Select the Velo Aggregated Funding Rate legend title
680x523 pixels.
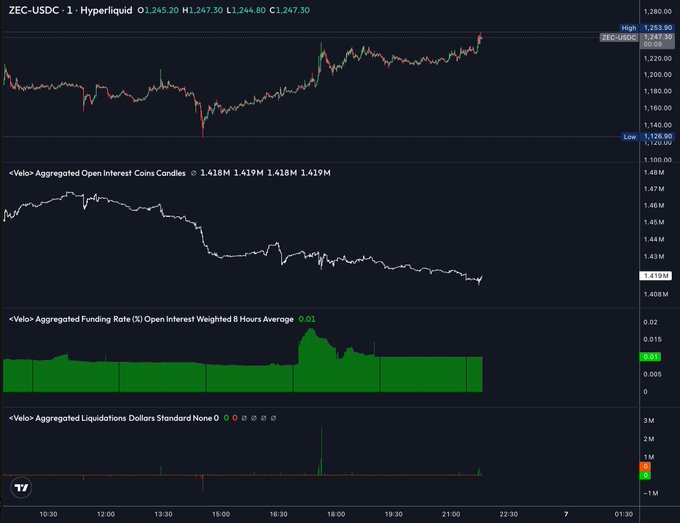(x=151, y=319)
